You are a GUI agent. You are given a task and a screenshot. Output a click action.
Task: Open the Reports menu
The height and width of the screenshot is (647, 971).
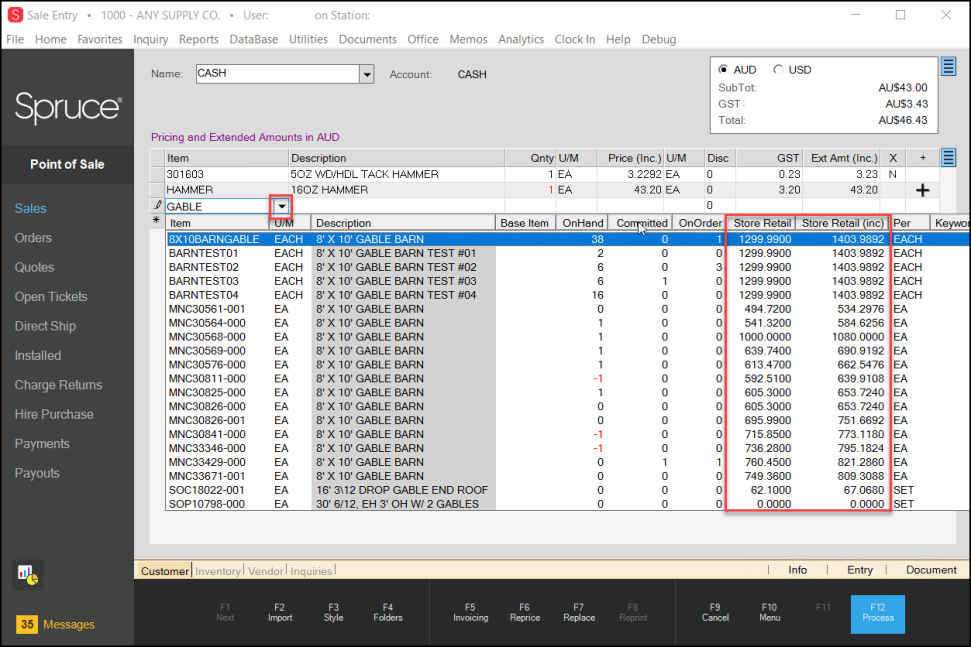199,39
